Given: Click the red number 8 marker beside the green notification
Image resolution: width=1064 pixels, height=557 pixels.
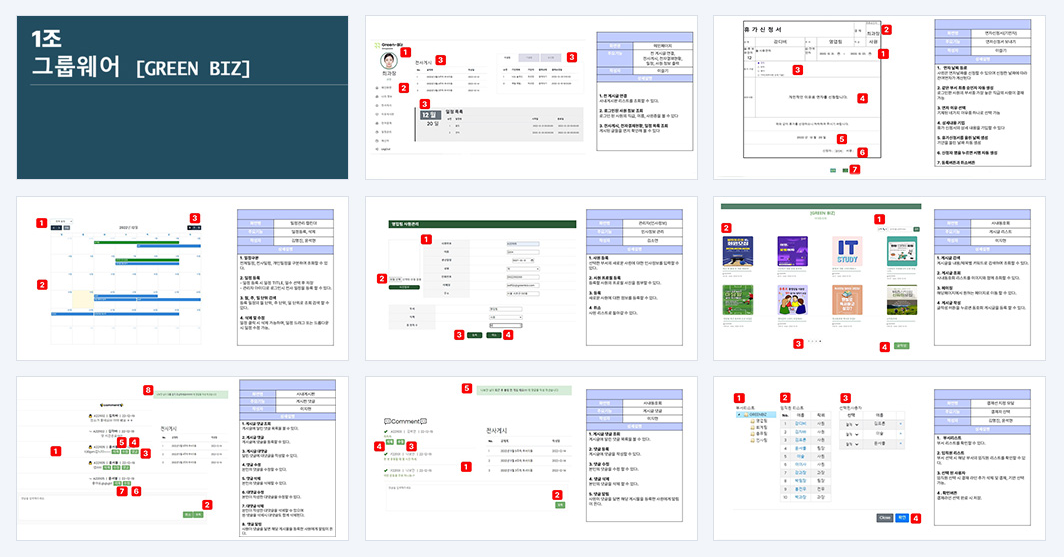Looking at the screenshot, I should (x=148, y=390).
